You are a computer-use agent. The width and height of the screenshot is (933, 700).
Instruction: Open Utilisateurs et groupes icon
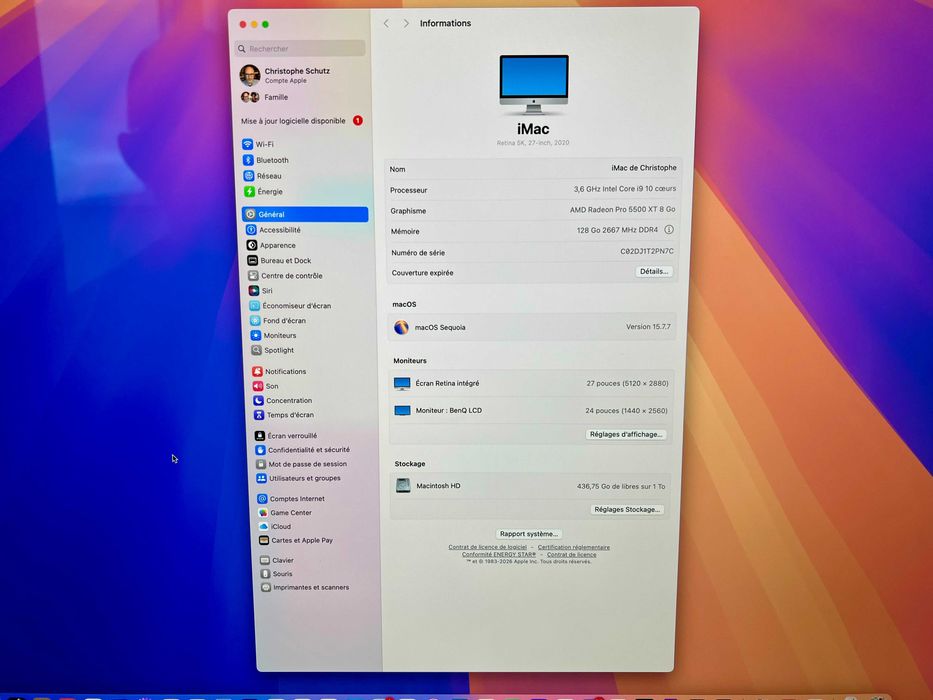261,478
